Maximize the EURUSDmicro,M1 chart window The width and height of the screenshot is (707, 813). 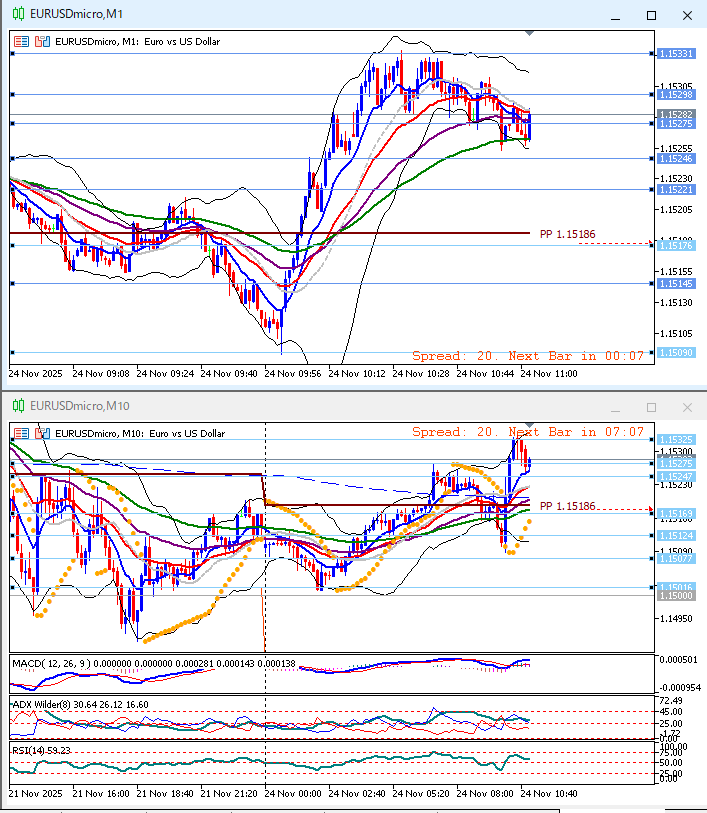click(652, 15)
